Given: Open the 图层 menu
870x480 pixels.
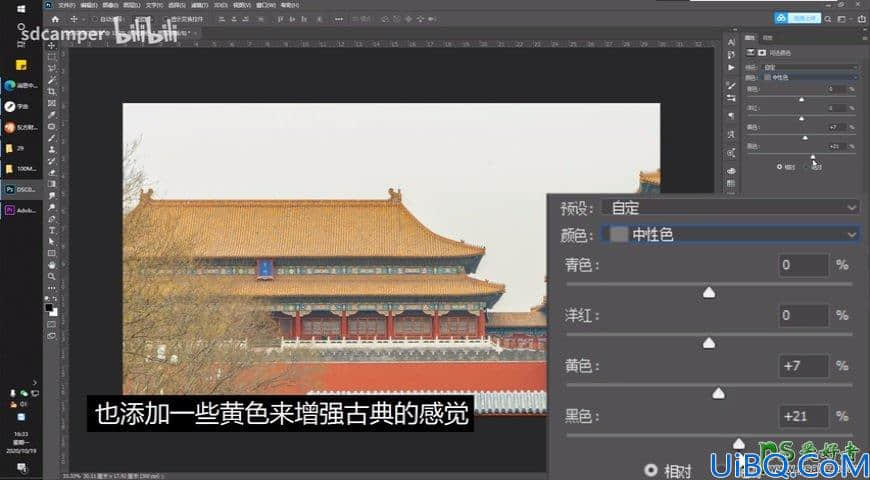Looking at the screenshot, I should tap(131, 5).
